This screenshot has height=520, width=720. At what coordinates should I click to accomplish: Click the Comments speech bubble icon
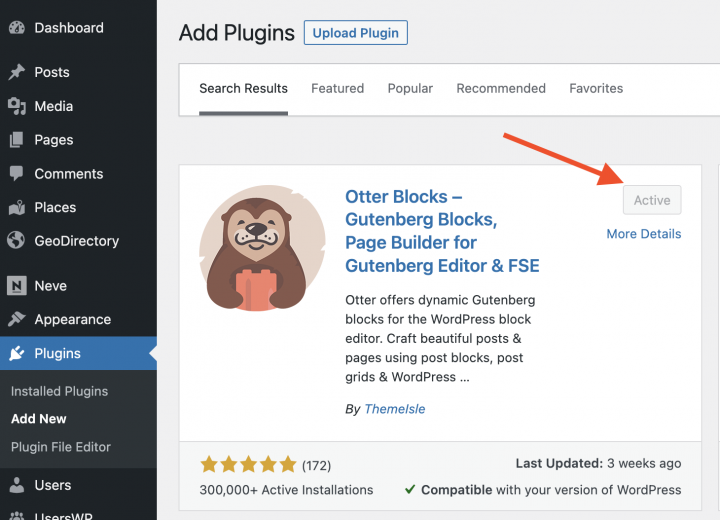tap(16, 174)
